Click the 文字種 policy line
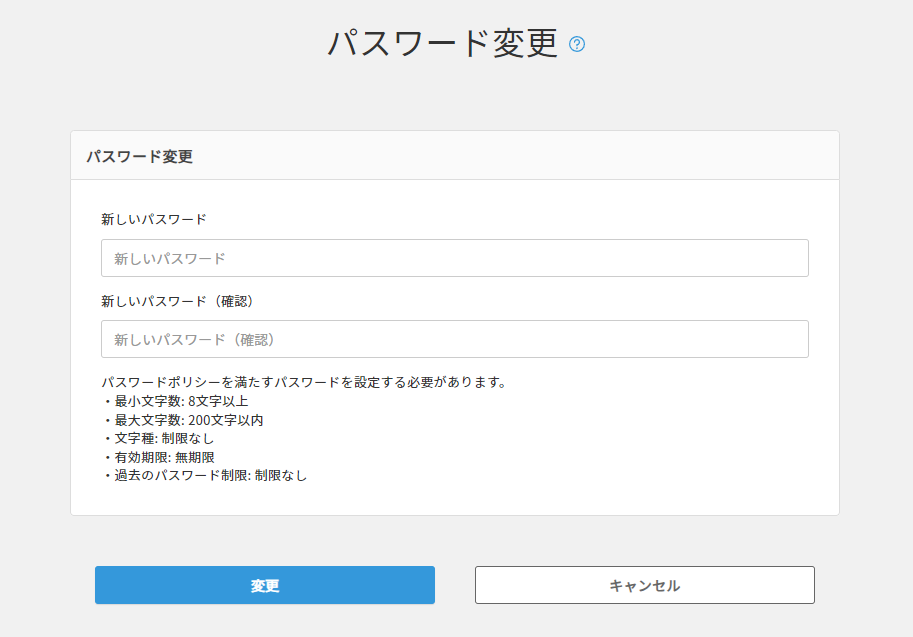The height and width of the screenshot is (637, 913). (159, 438)
